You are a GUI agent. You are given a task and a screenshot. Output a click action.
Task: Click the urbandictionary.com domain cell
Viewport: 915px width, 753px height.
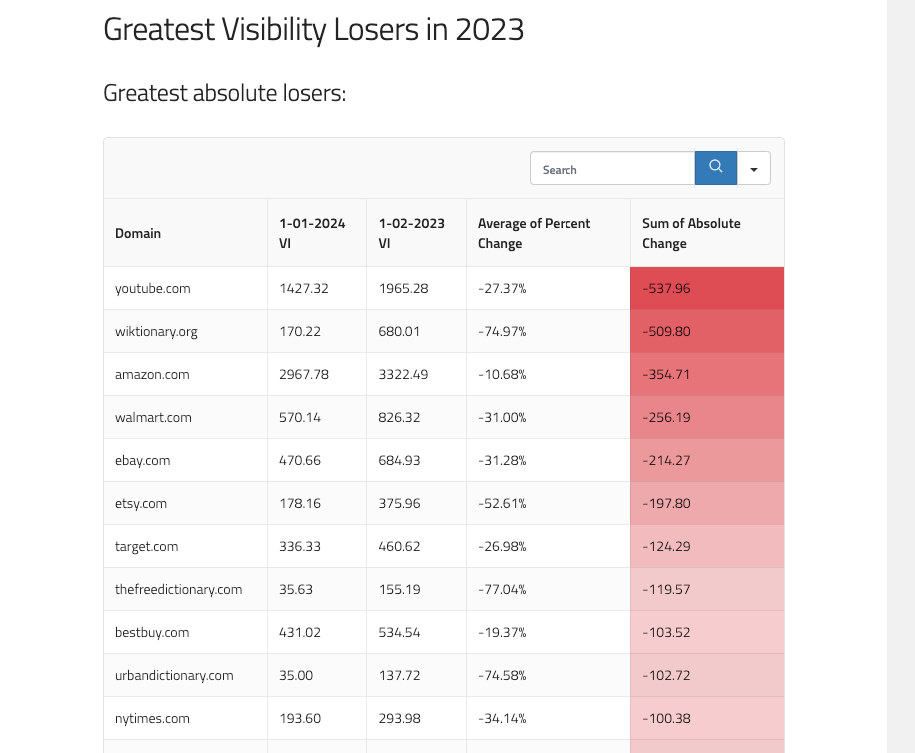tap(174, 675)
